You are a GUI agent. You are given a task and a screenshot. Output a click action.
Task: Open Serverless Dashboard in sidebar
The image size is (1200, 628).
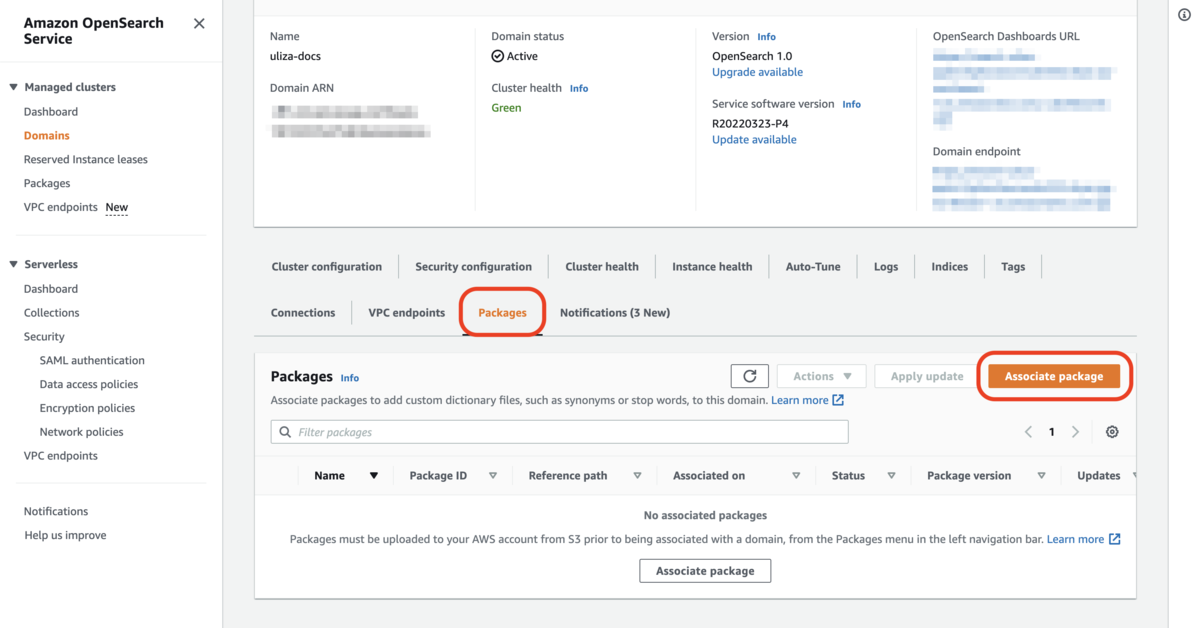51,289
